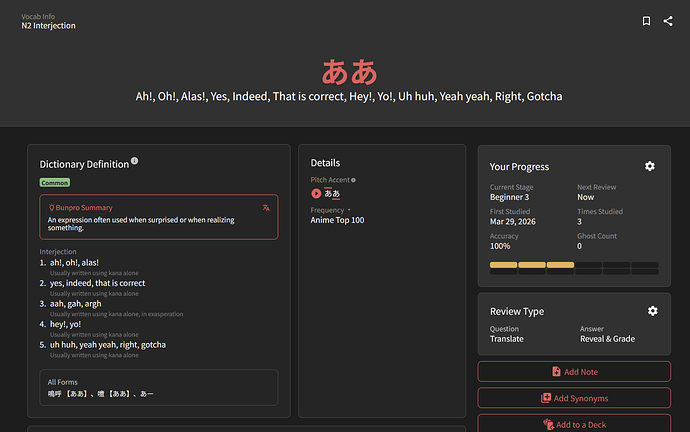Click the green Common tag

[54, 183]
